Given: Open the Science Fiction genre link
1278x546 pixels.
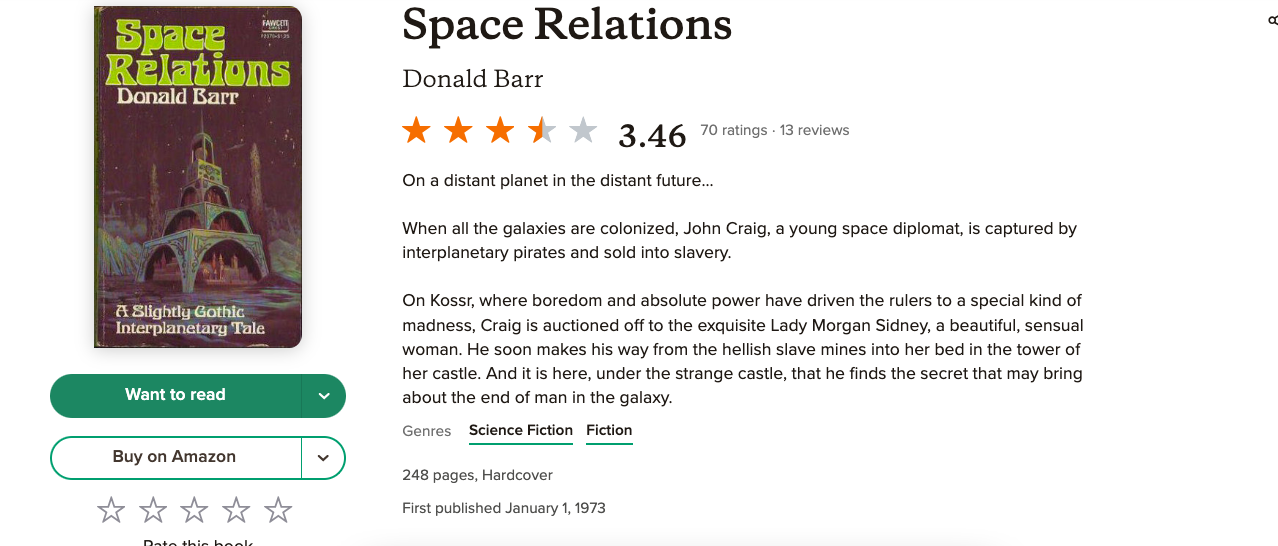Looking at the screenshot, I should click(521, 431).
